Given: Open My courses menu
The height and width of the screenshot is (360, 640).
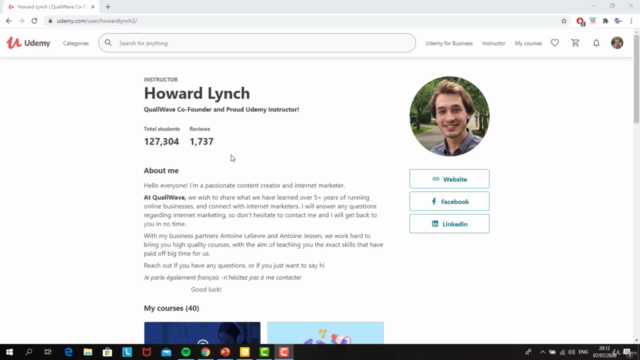Looking at the screenshot, I should tap(528, 43).
